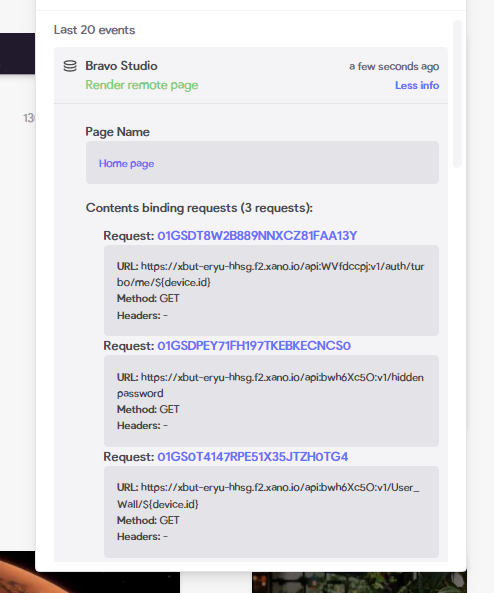
Task: Click Headers line under hiddenpassword request
Action: click(x=142, y=426)
